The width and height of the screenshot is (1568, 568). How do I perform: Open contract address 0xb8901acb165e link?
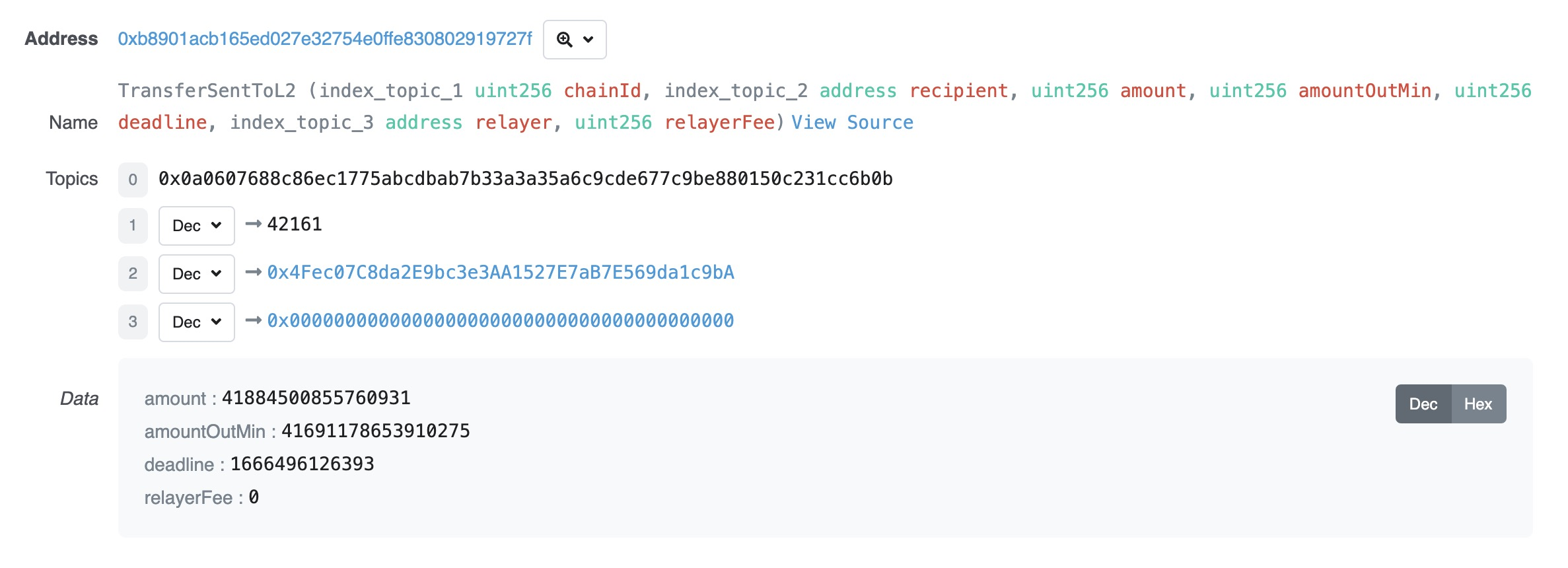click(x=324, y=39)
